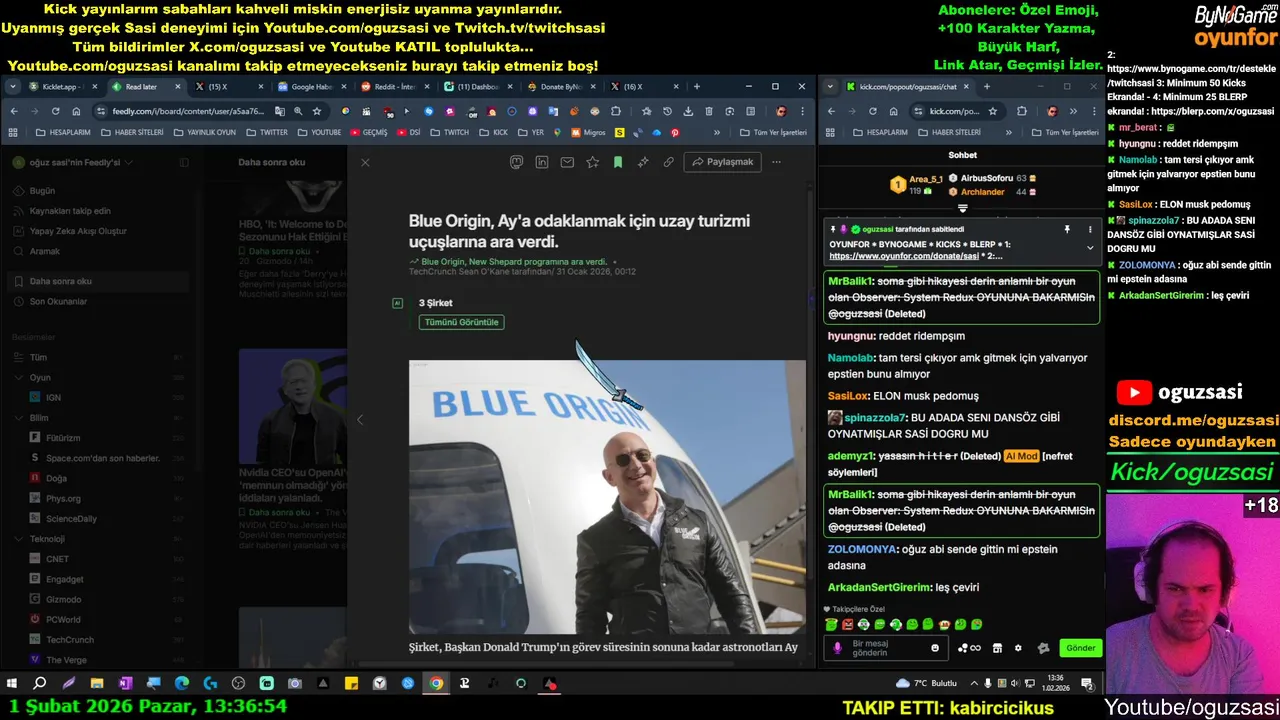1280x720 pixels.
Task: Open oyunfor.com/donate/sasi link in chat
Action: pos(904,256)
